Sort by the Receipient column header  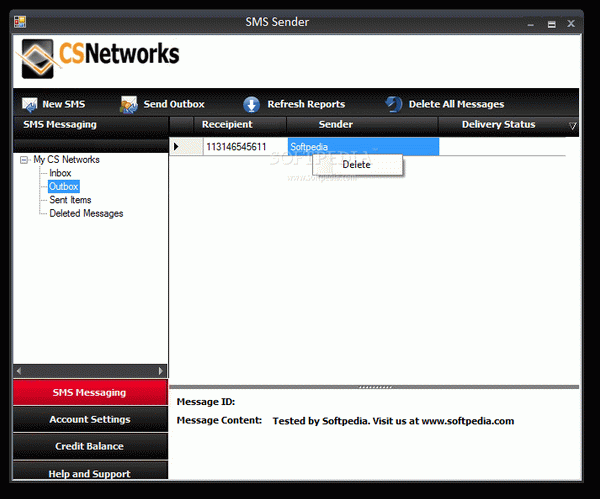point(240,125)
